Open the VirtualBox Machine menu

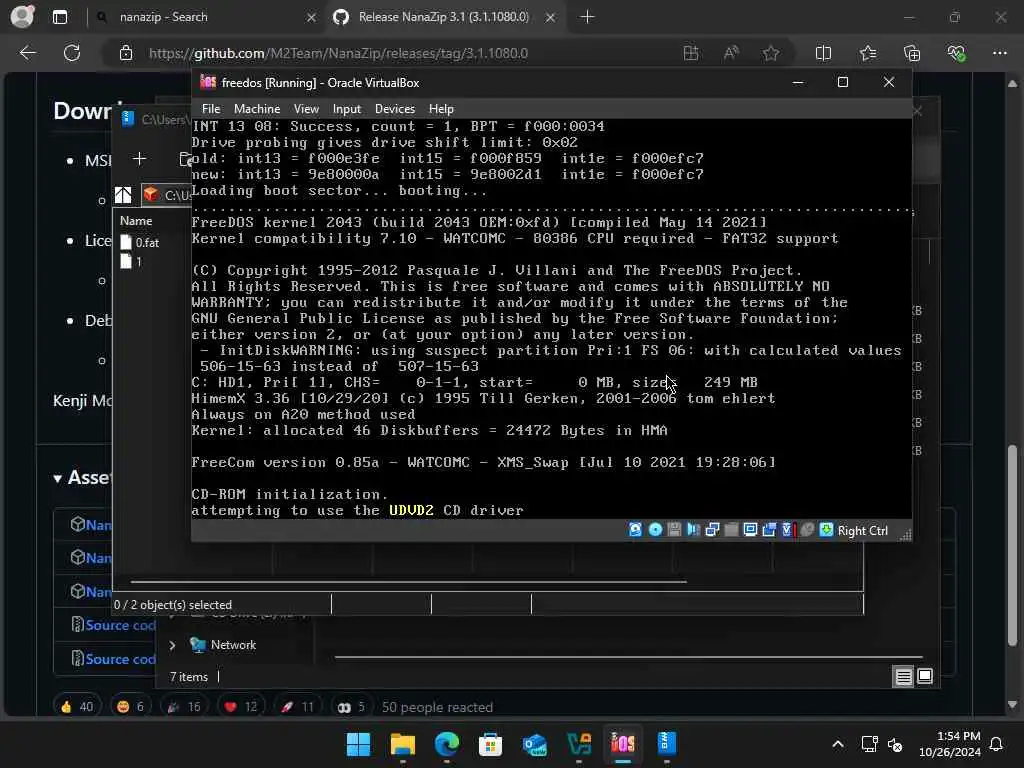[x=257, y=109]
